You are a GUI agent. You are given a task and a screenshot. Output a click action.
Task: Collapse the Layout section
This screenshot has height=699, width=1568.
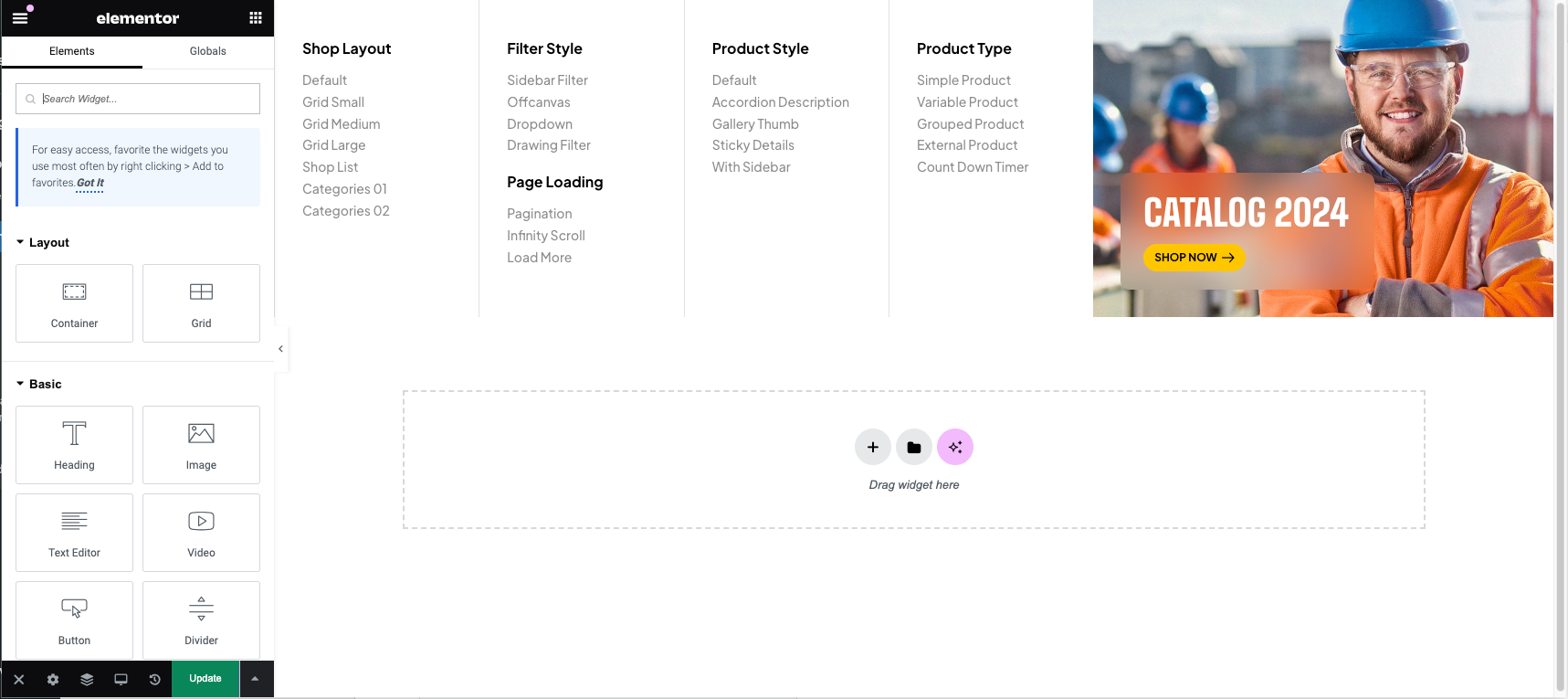pyautogui.click(x=21, y=242)
